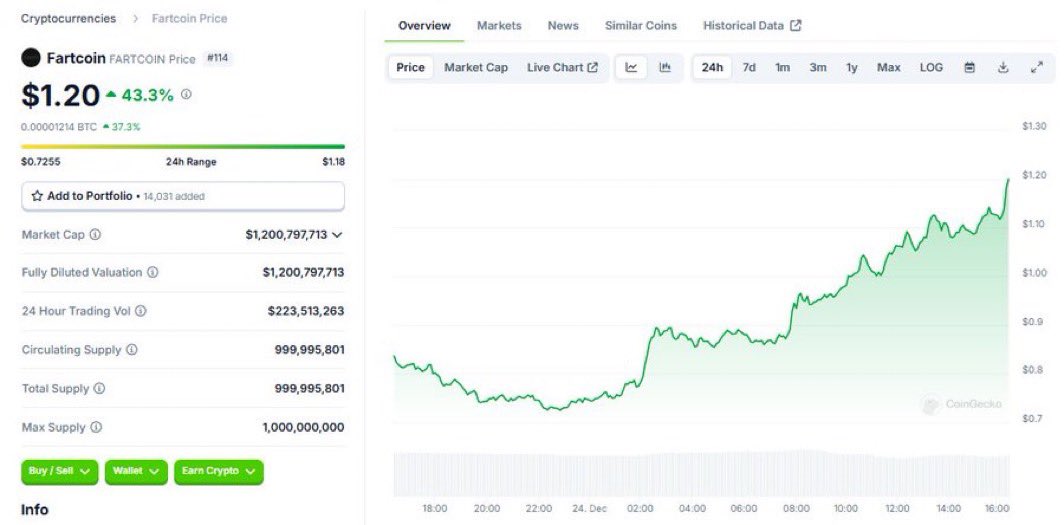Go to Cryptocurrencies breadcrumb
The width and height of the screenshot is (1064, 525).
click(69, 18)
